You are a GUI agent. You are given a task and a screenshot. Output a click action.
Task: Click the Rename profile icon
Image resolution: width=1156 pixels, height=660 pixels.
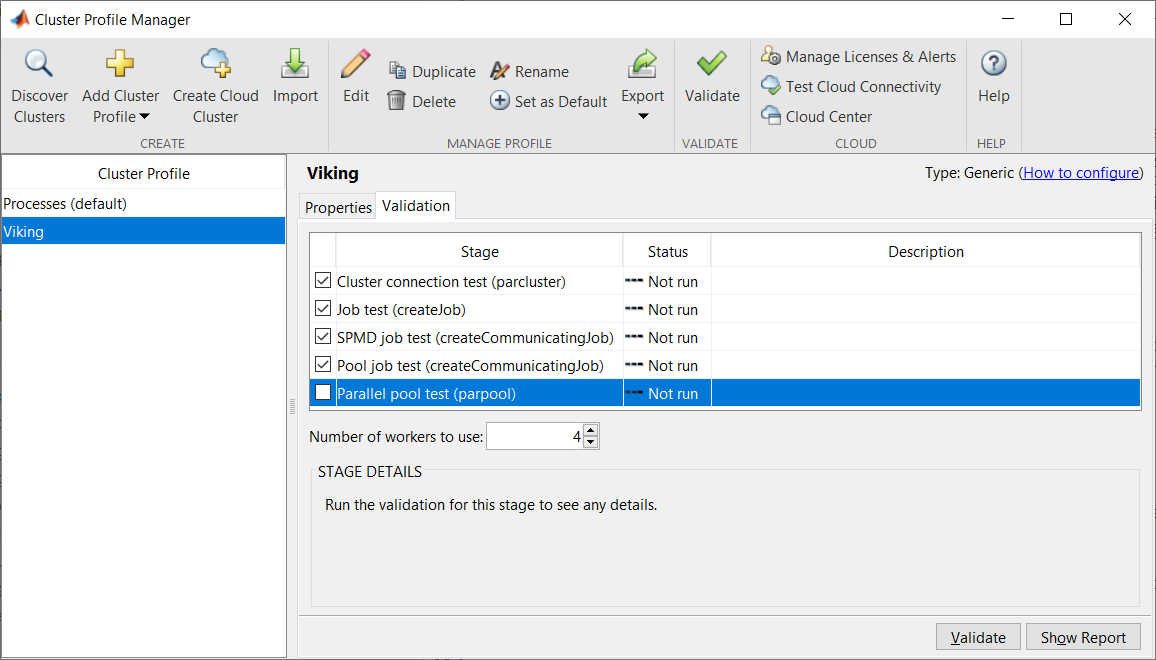(x=500, y=71)
